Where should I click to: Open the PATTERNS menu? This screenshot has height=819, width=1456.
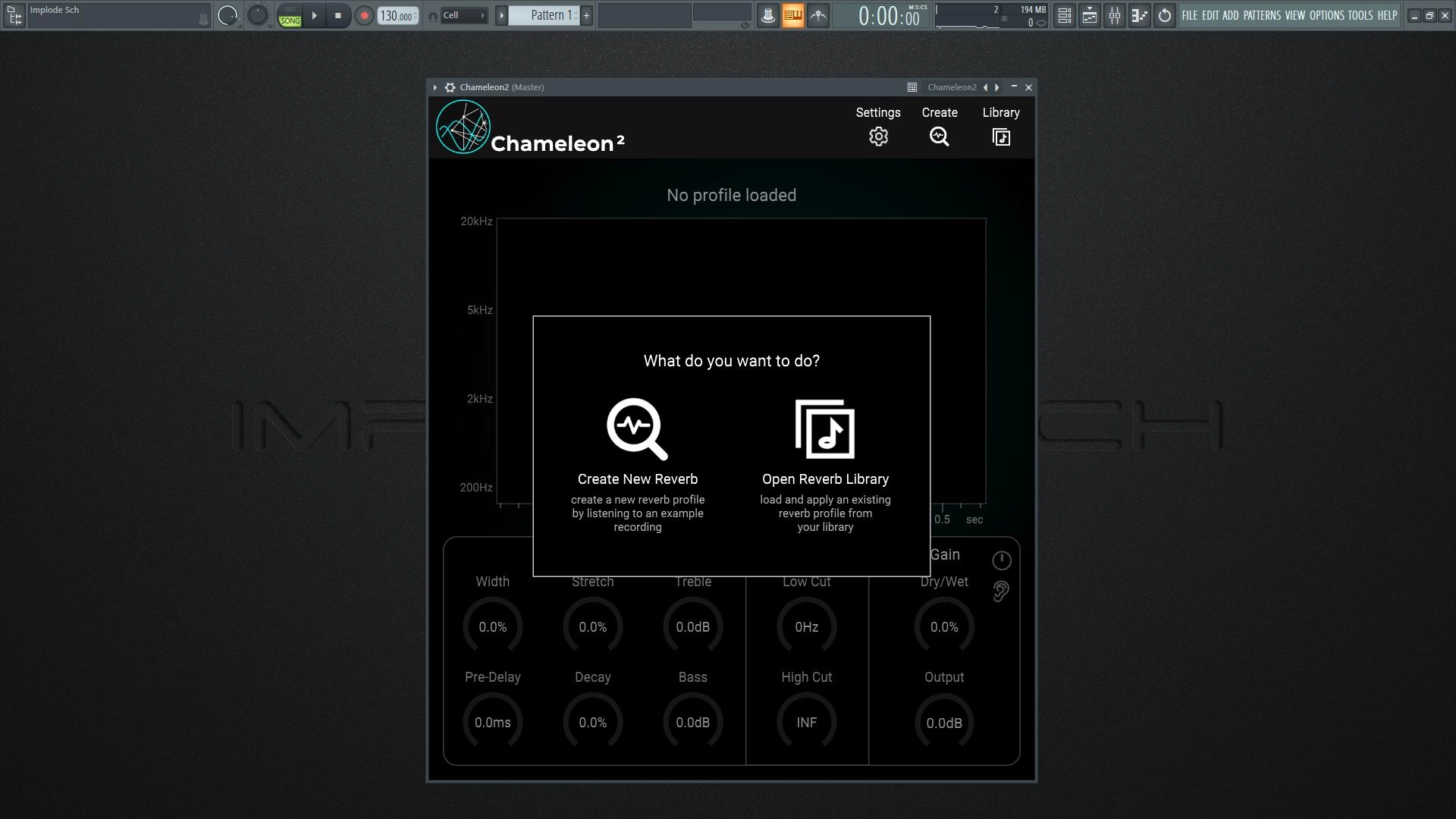click(1262, 15)
